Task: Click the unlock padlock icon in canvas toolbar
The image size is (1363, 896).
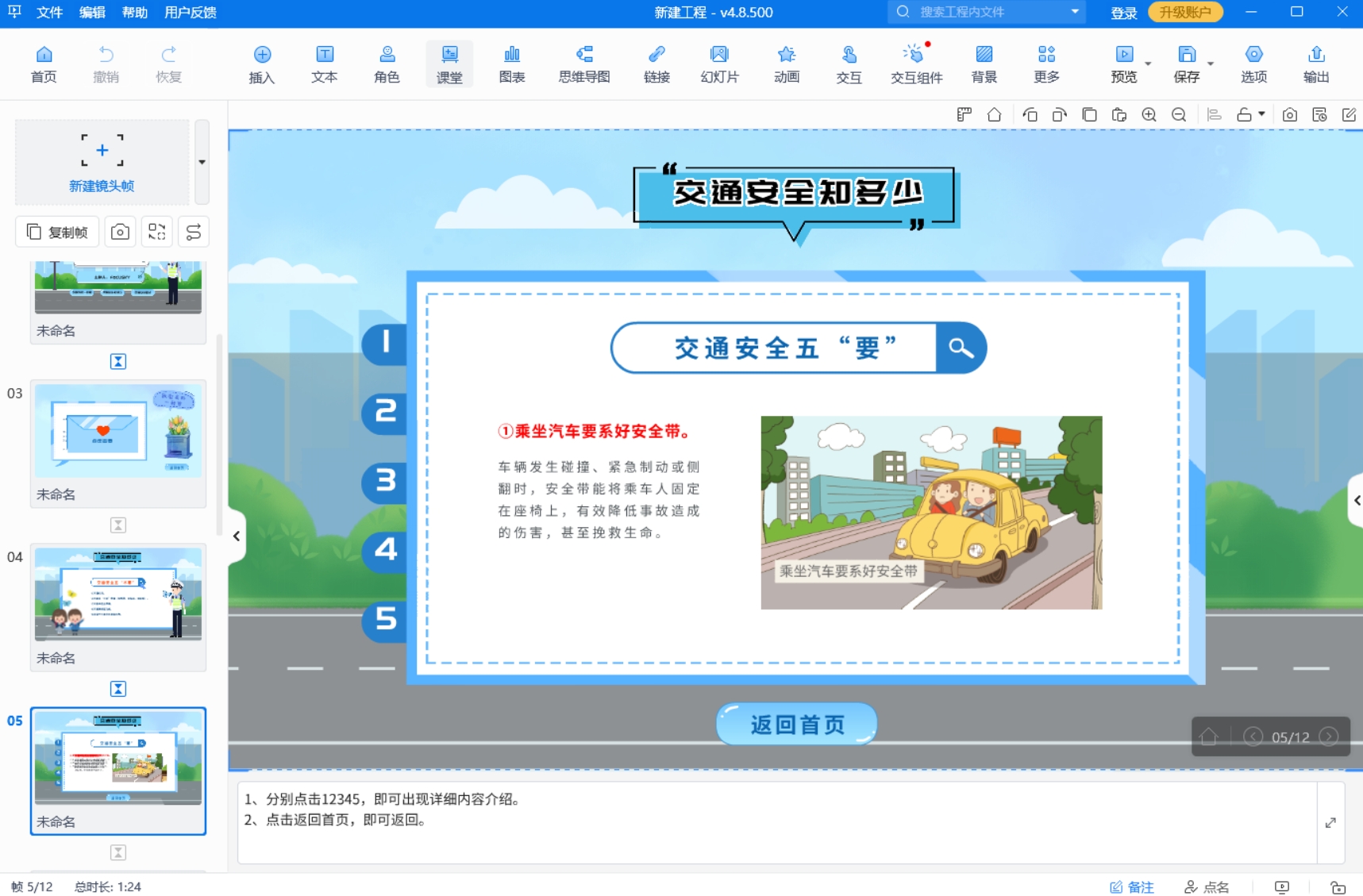Action: click(x=1244, y=114)
